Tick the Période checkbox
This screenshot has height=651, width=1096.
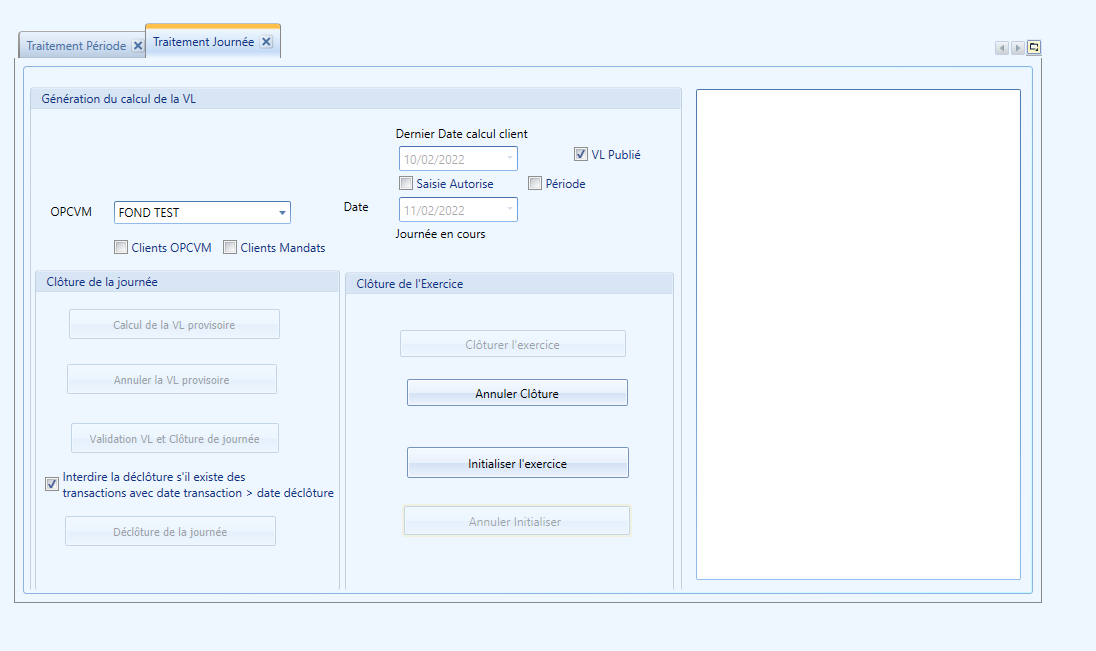tap(535, 183)
